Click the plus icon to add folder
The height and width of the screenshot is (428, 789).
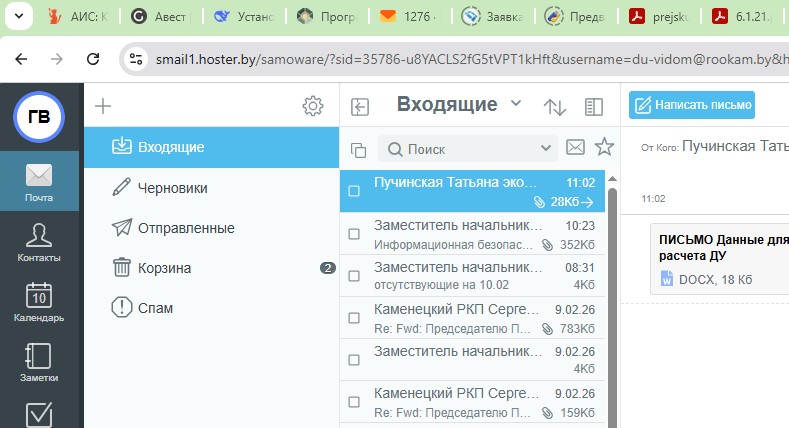click(103, 106)
